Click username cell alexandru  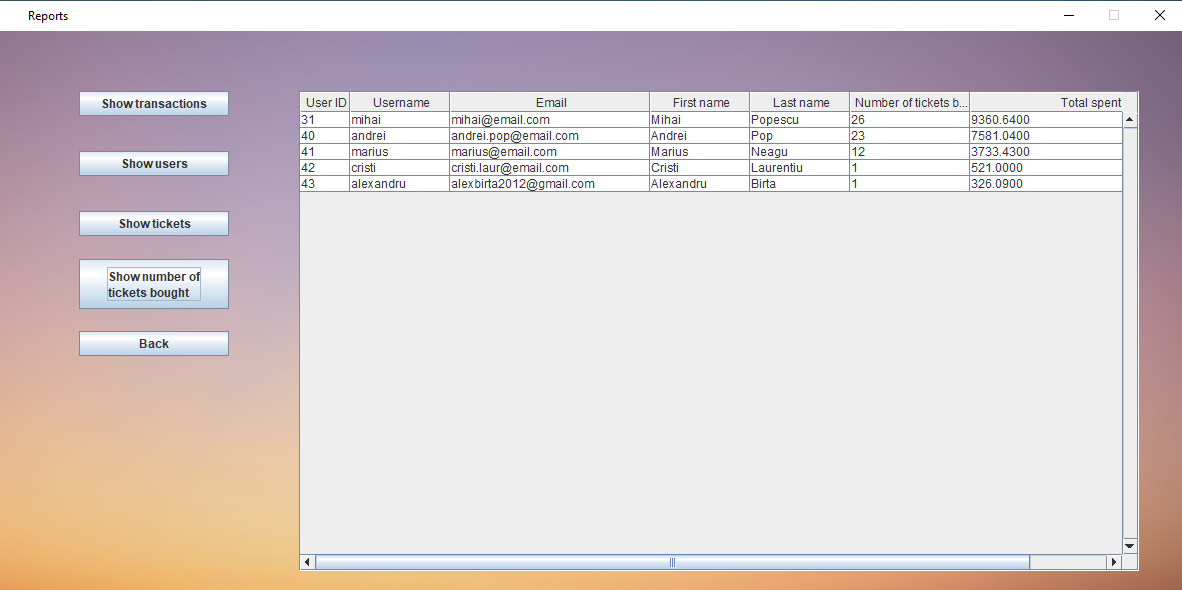coord(400,183)
